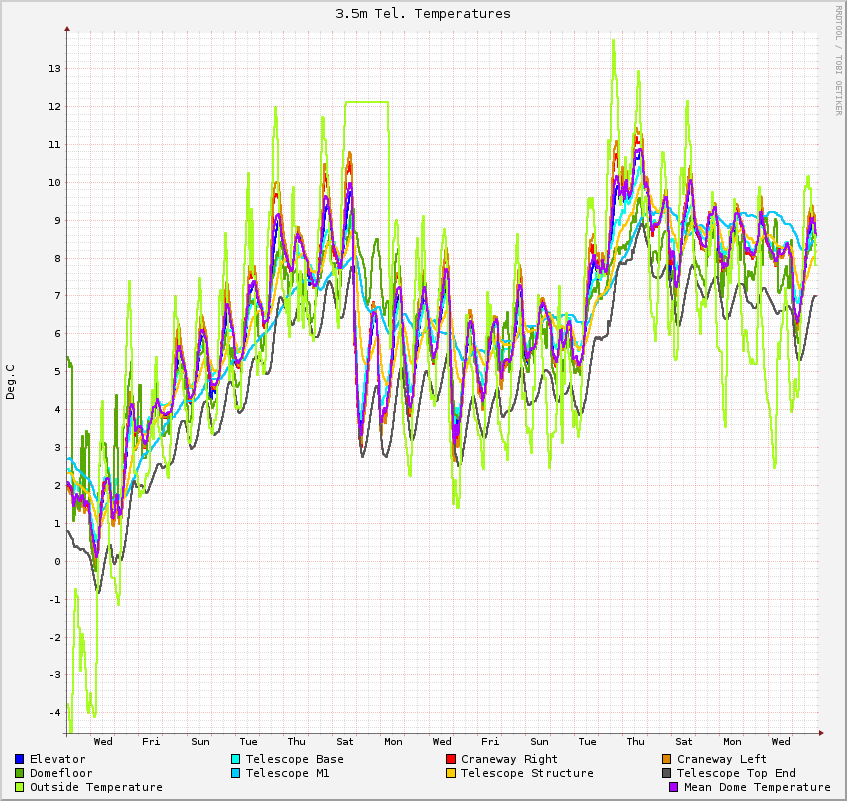This screenshot has width=847, height=801.
Task: Select the purple Mean Dome Temperature swatch
Action: 673,787
